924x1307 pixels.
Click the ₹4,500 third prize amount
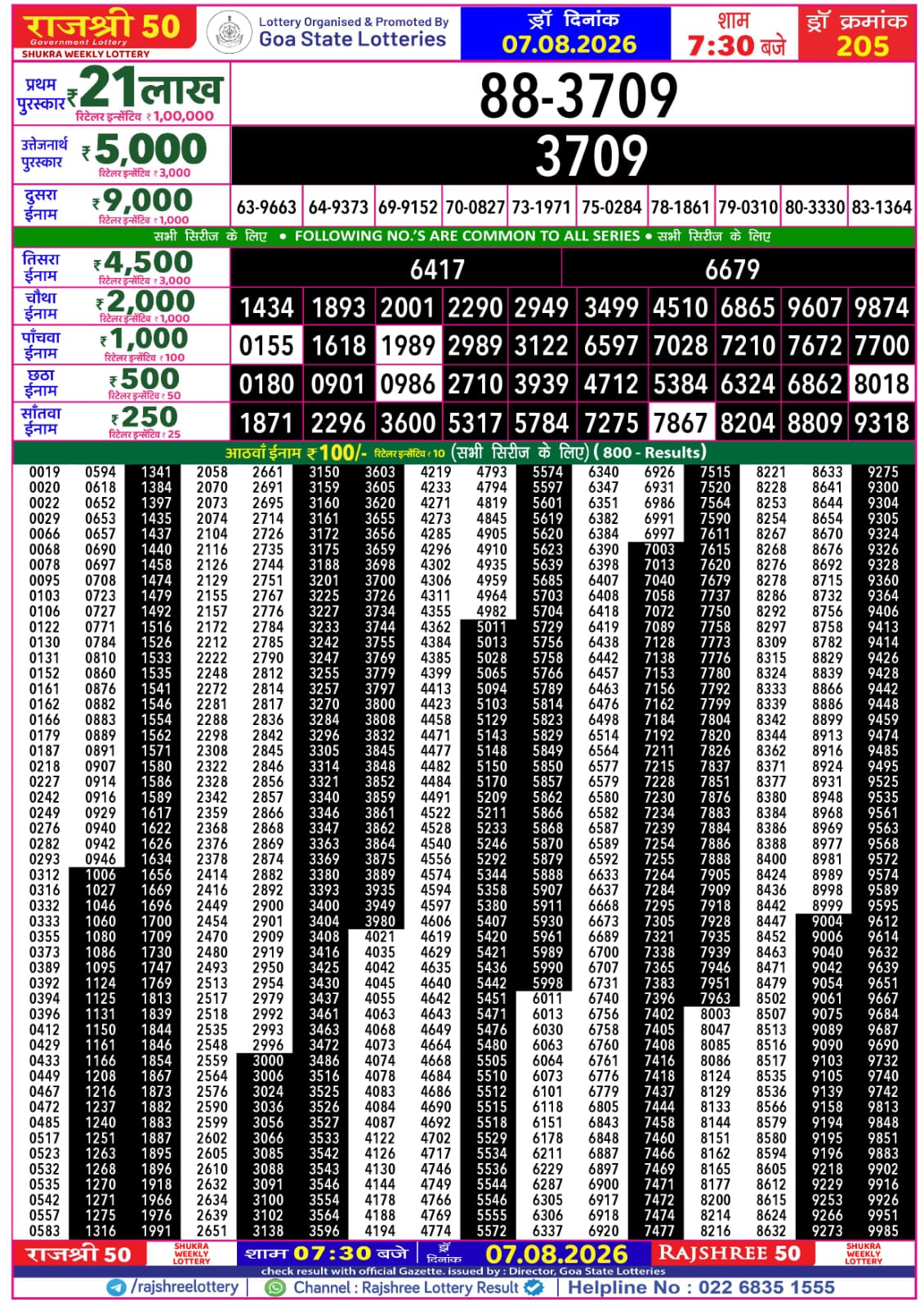(x=145, y=262)
